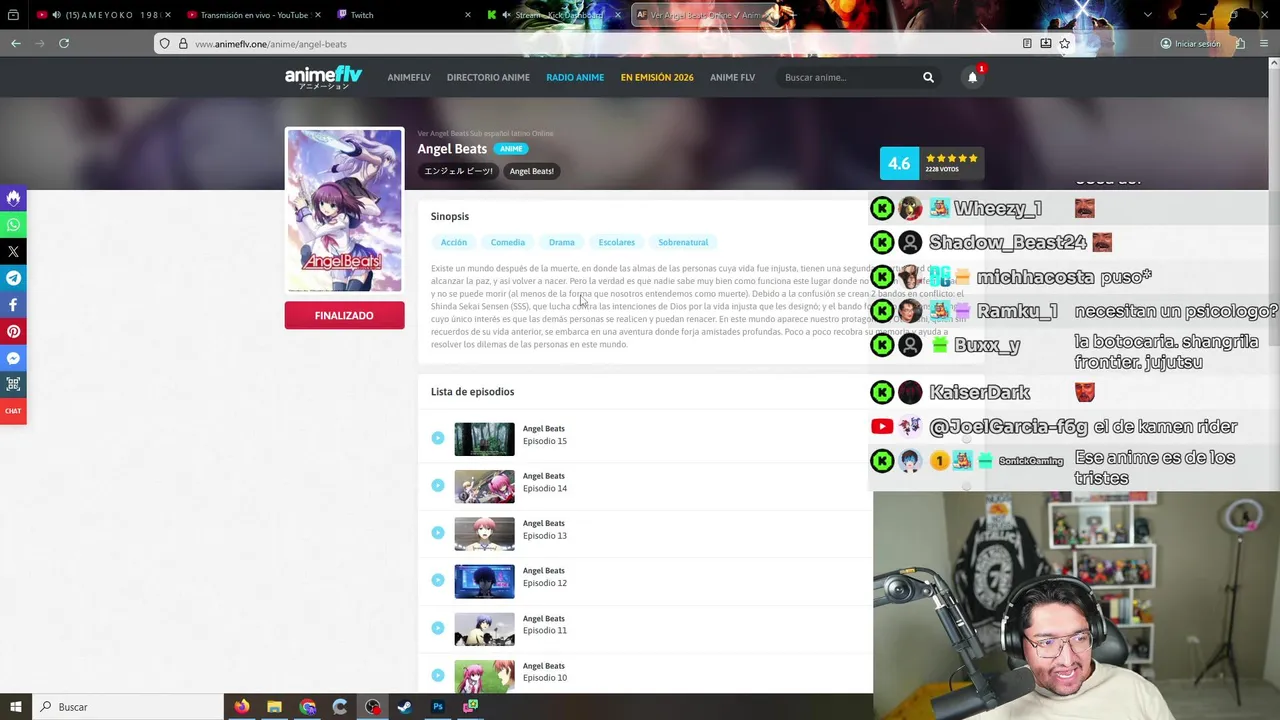The height and width of the screenshot is (720, 1280).
Task: Pin the page with Pinterest icon
Action: 13,331
